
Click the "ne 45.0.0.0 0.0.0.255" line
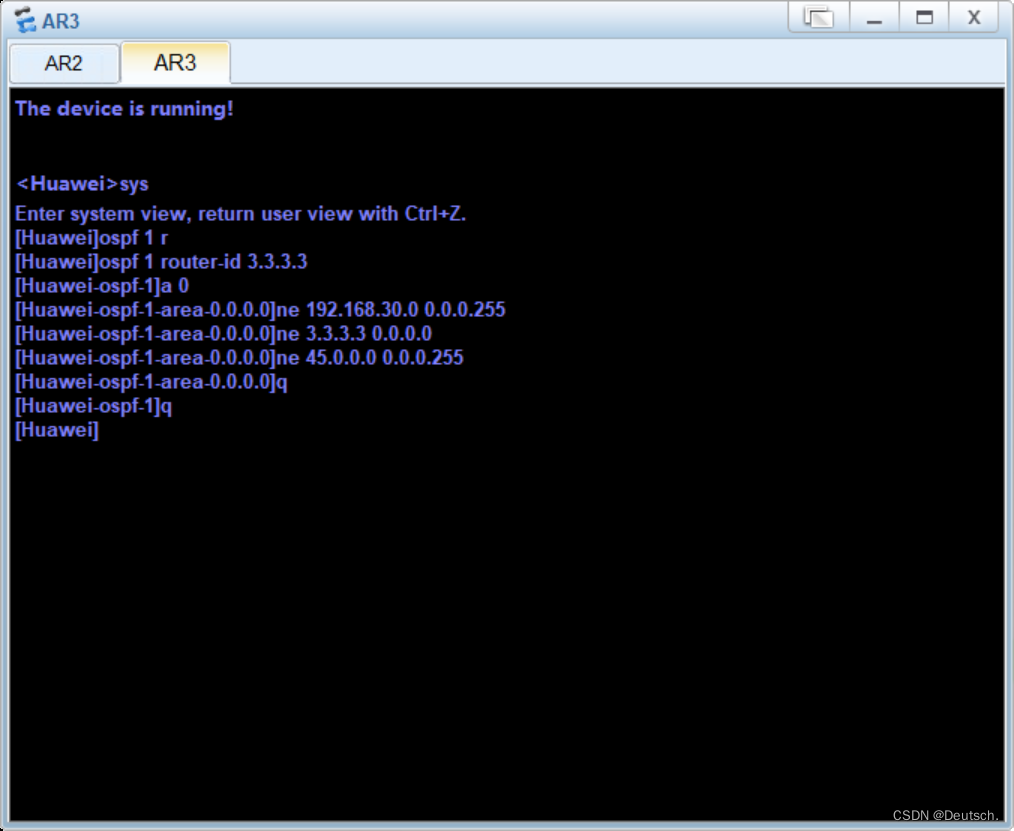(239, 358)
